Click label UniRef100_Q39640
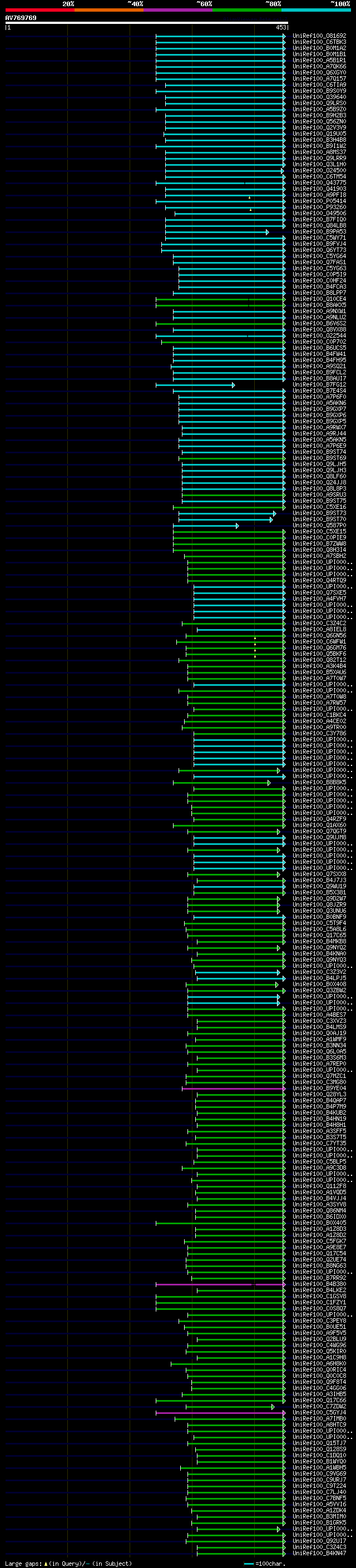The image size is (356, 1568). point(319,97)
